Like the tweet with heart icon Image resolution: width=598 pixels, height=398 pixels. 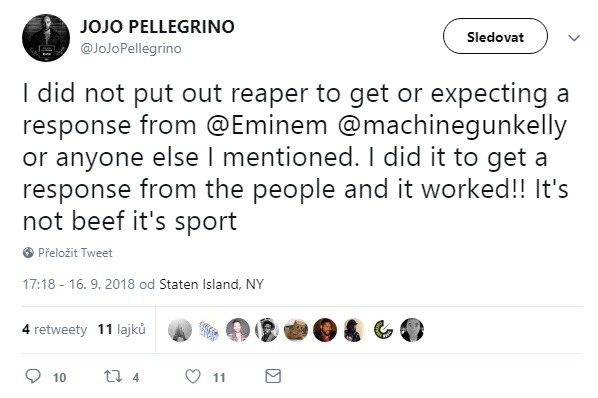click(193, 376)
